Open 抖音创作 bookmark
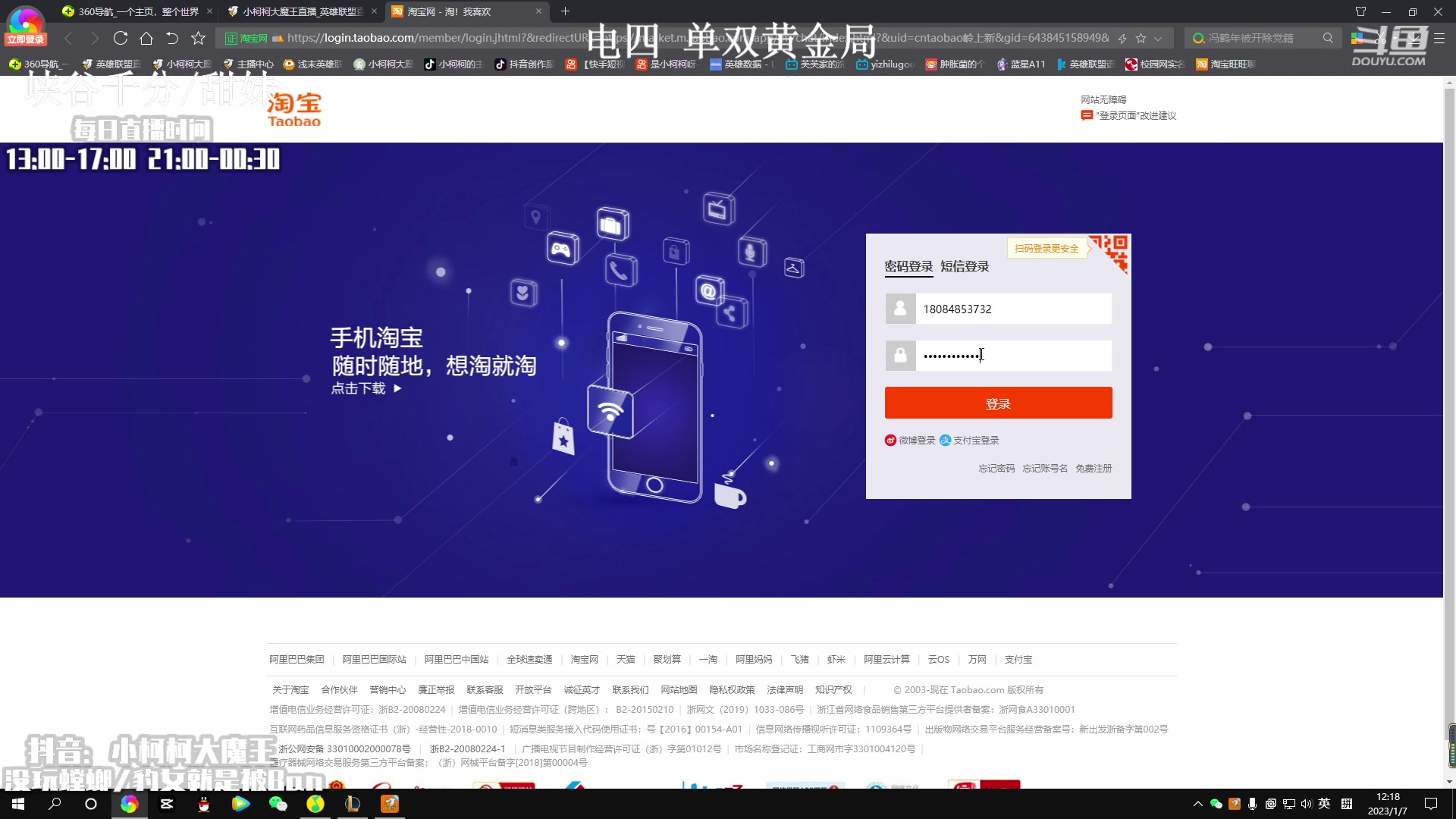Screen dimensions: 1456x819 tap(525, 64)
